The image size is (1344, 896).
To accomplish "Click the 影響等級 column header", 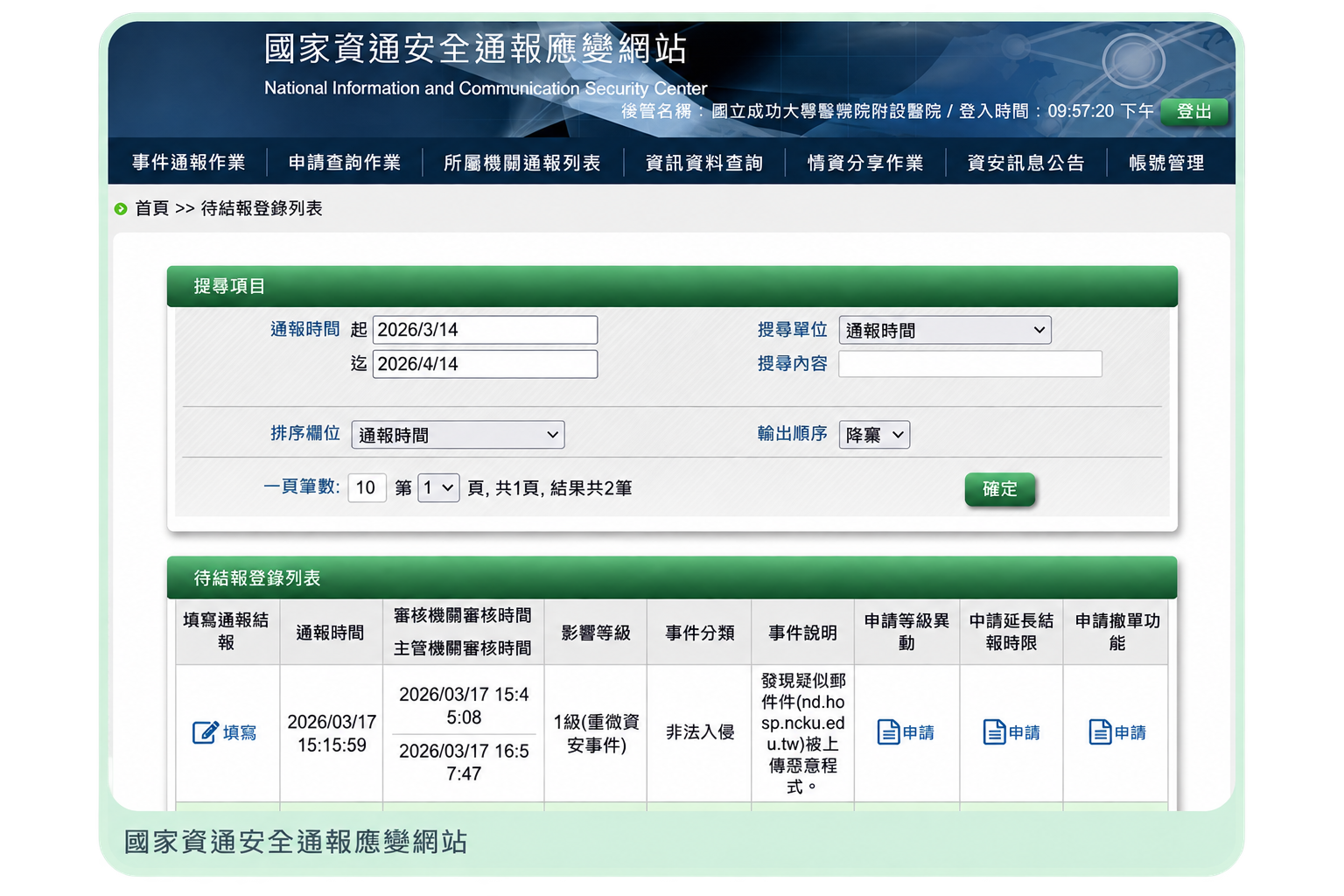I will coord(596,633).
